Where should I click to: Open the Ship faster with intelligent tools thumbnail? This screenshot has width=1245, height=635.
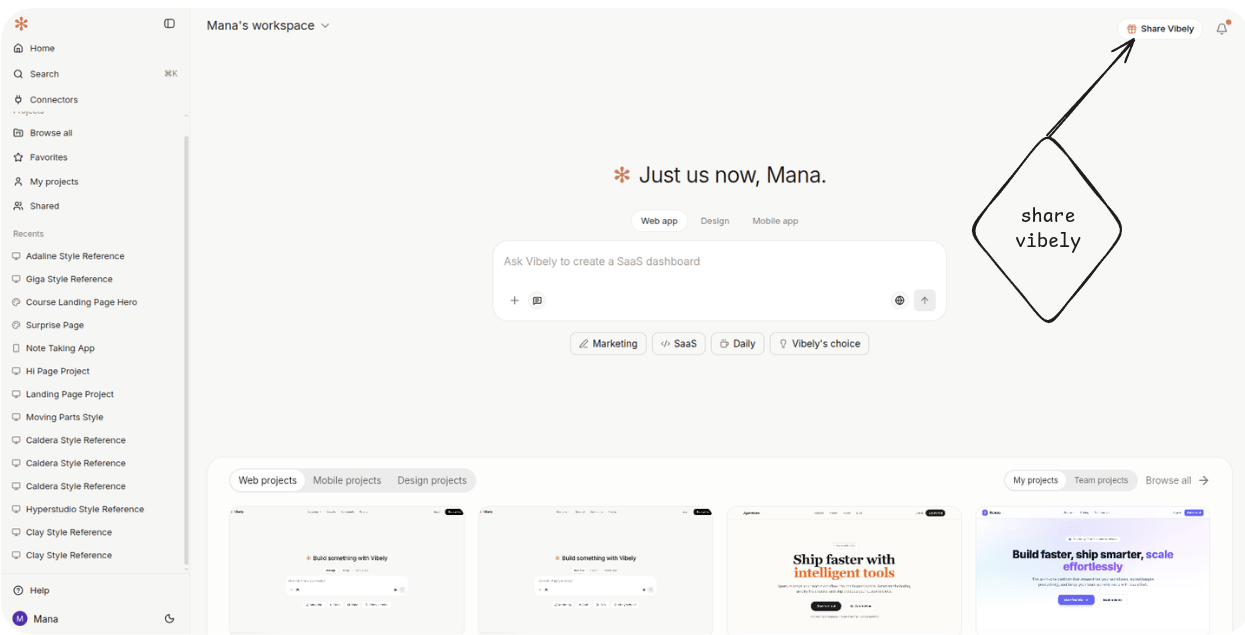pyautogui.click(x=844, y=570)
